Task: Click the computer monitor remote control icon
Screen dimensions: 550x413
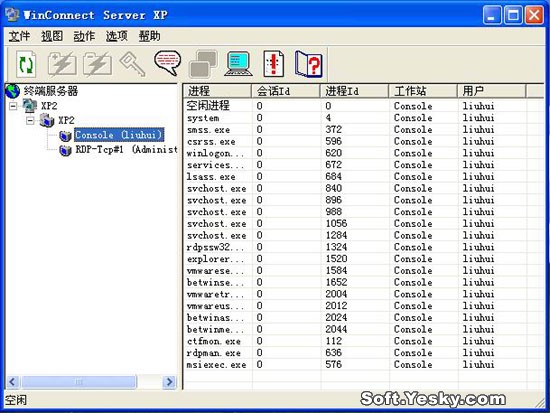Action: click(238, 64)
